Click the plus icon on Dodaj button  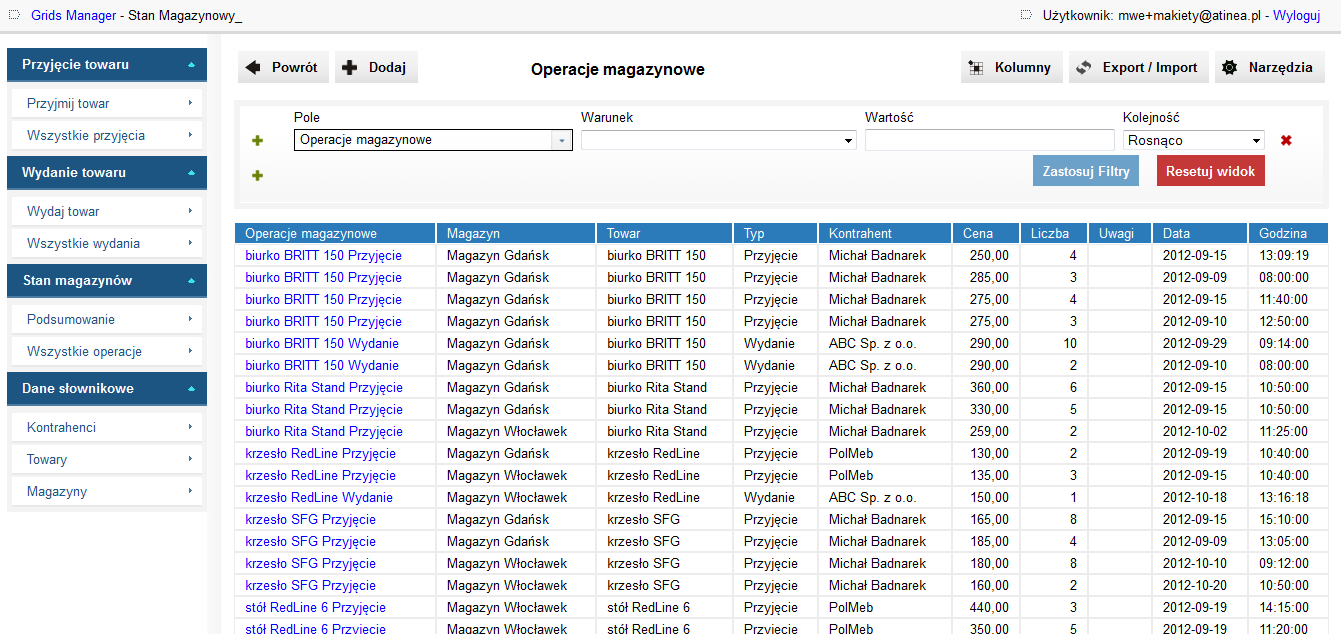349,67
